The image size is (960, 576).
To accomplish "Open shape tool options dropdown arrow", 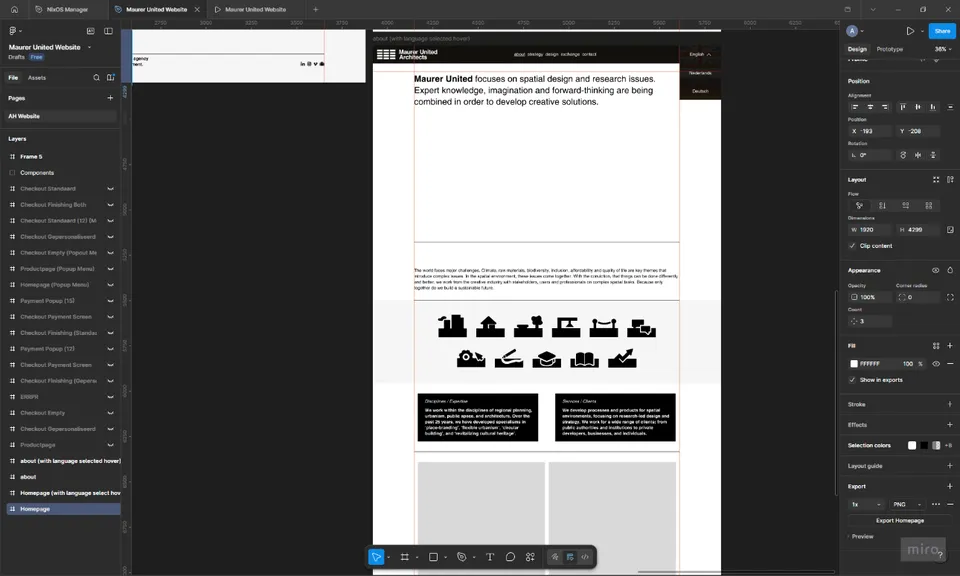I will (x=445, y=557).
